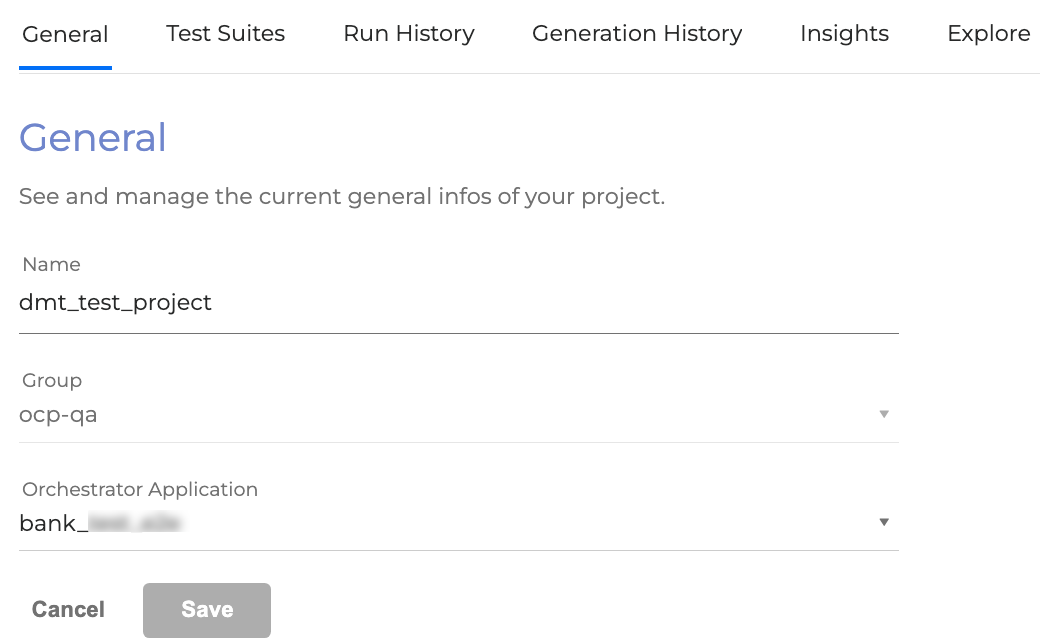The height and width of the screenshot is (644, 1040).
Task: Switch to the Test Suites tab
Action: (x=225, y=34)
